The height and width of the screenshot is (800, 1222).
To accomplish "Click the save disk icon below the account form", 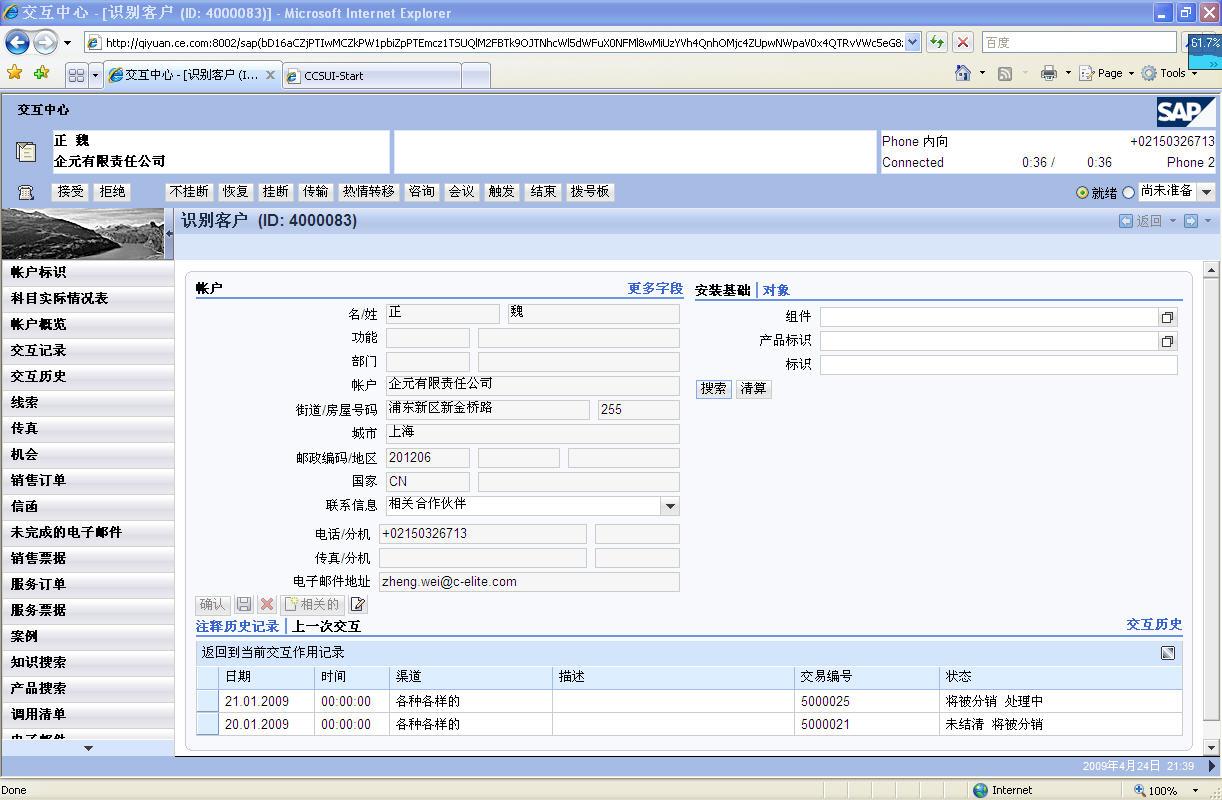I will (x=244, y=604).
